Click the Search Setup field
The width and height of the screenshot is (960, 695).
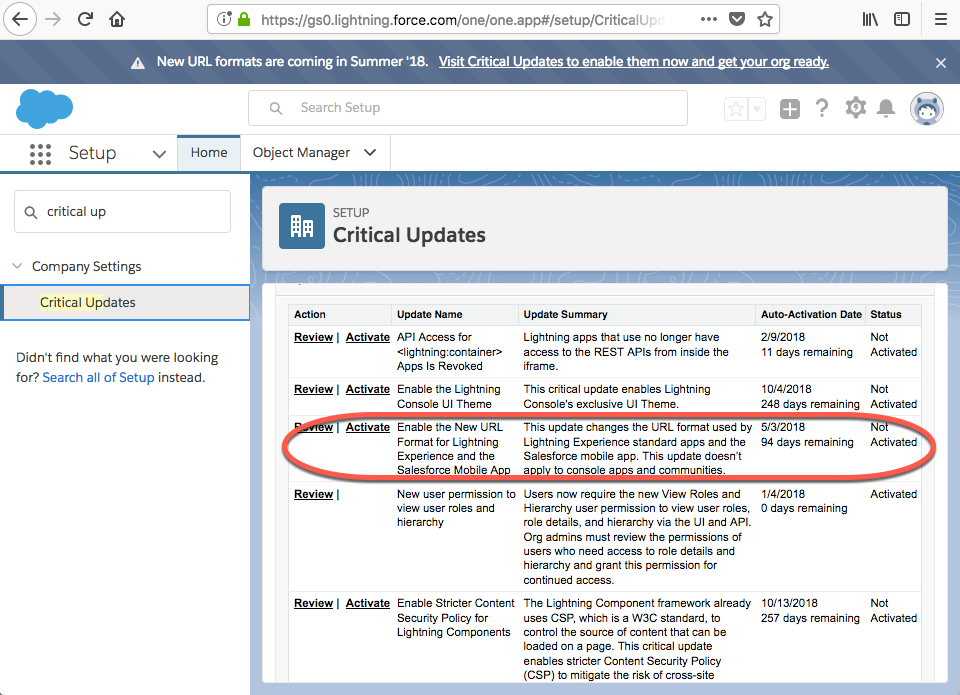468,108
